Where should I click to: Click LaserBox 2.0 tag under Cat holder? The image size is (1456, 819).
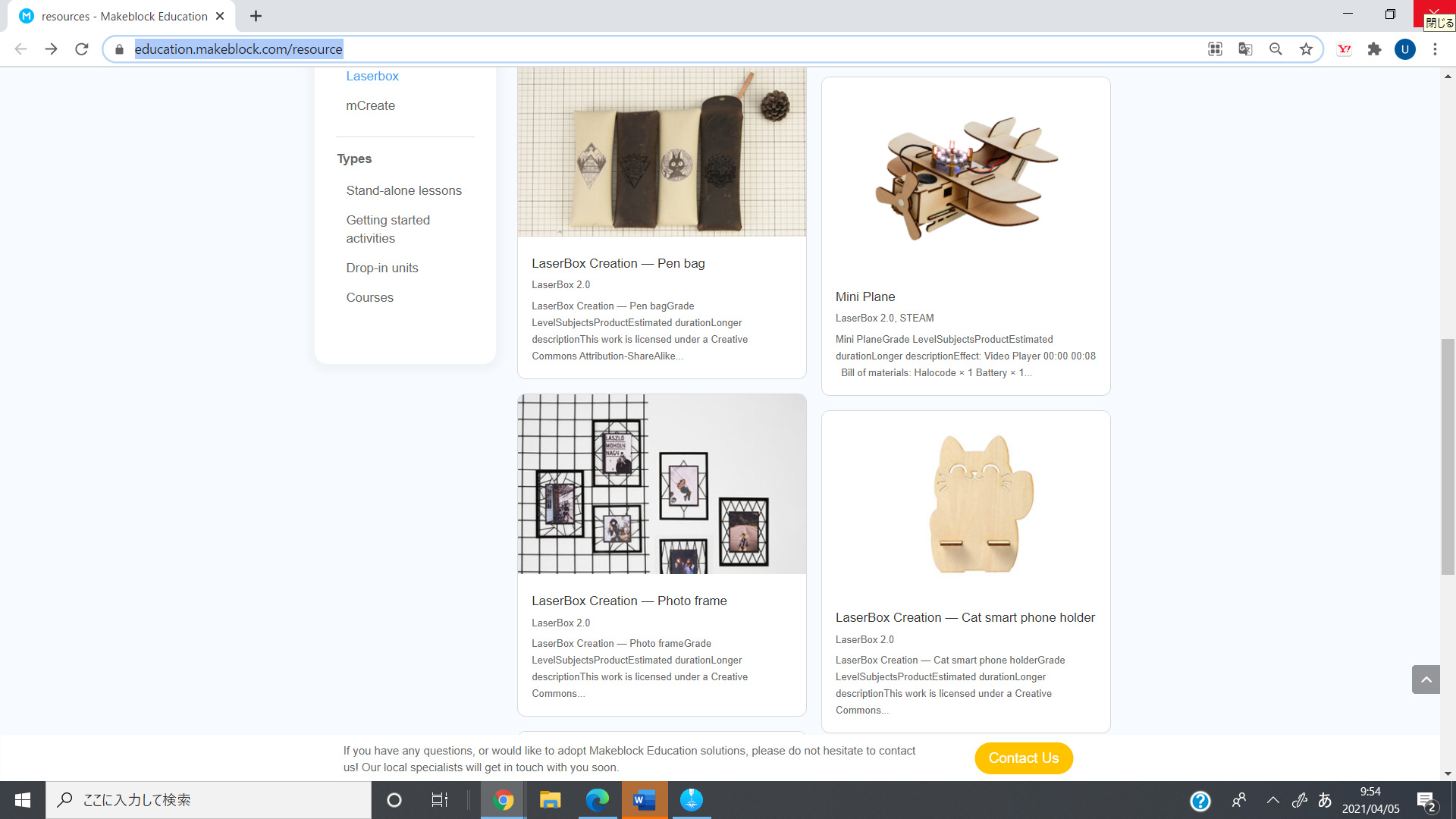tap(865, 639)
